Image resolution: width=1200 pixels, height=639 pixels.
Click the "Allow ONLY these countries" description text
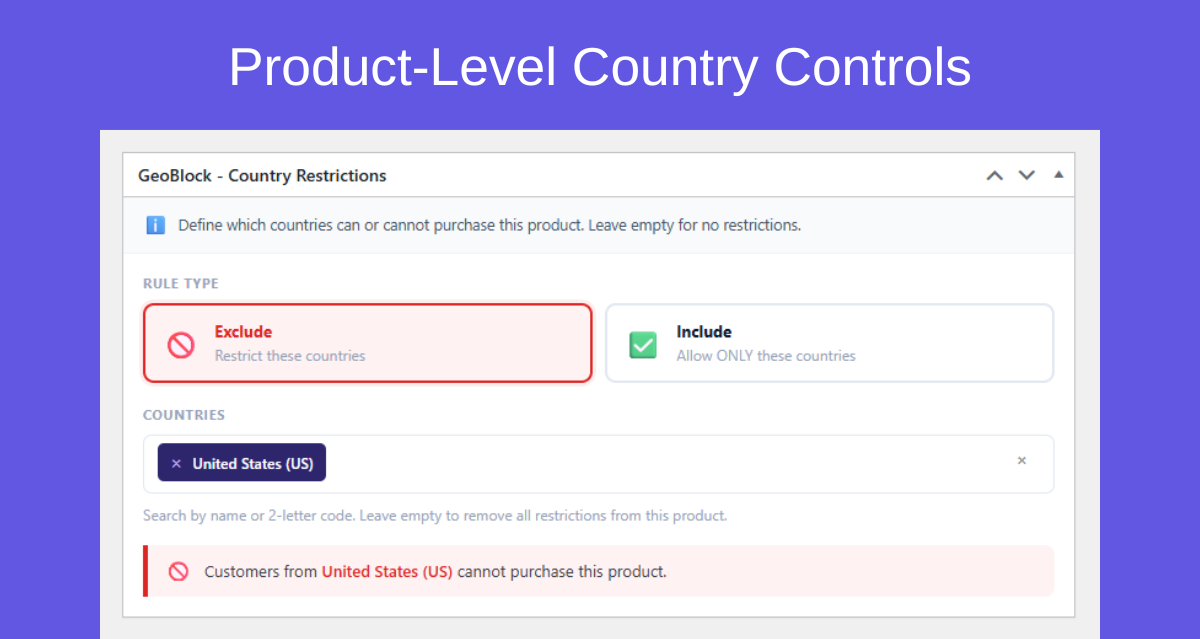coord(767,356)
